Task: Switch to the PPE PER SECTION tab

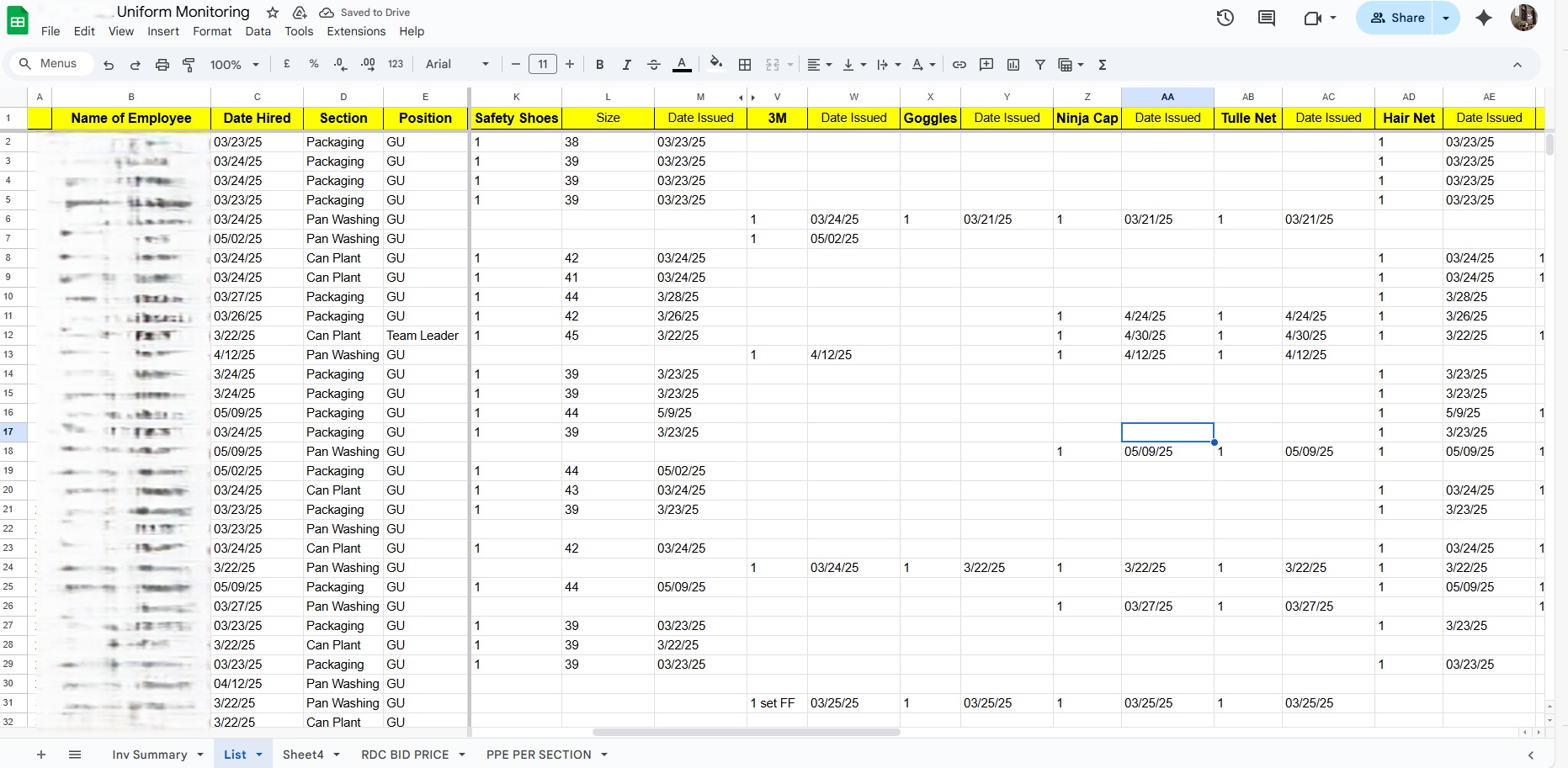Action: pos(539,755)
